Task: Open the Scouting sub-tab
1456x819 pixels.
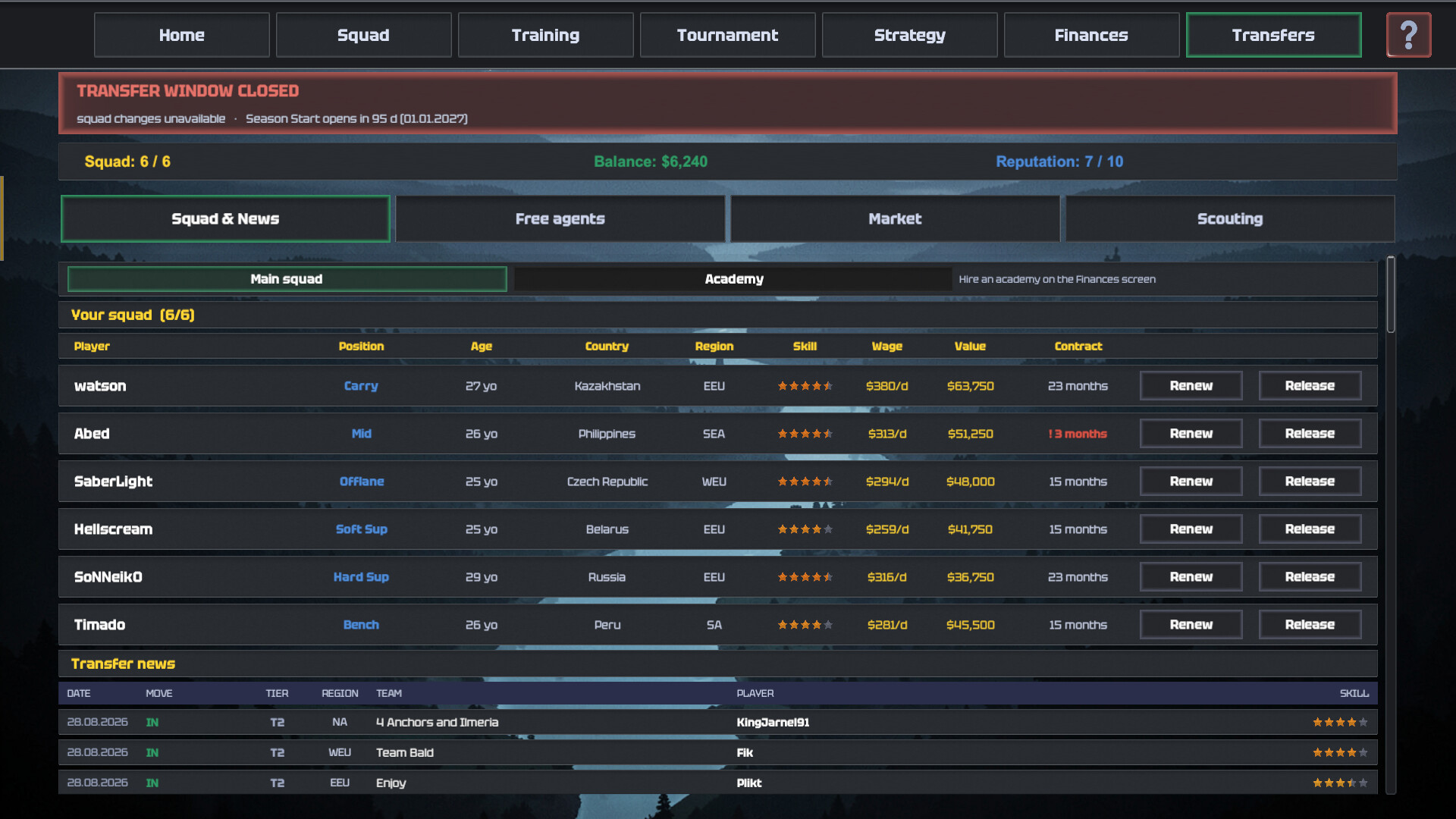Action: tap(1230, 219)
